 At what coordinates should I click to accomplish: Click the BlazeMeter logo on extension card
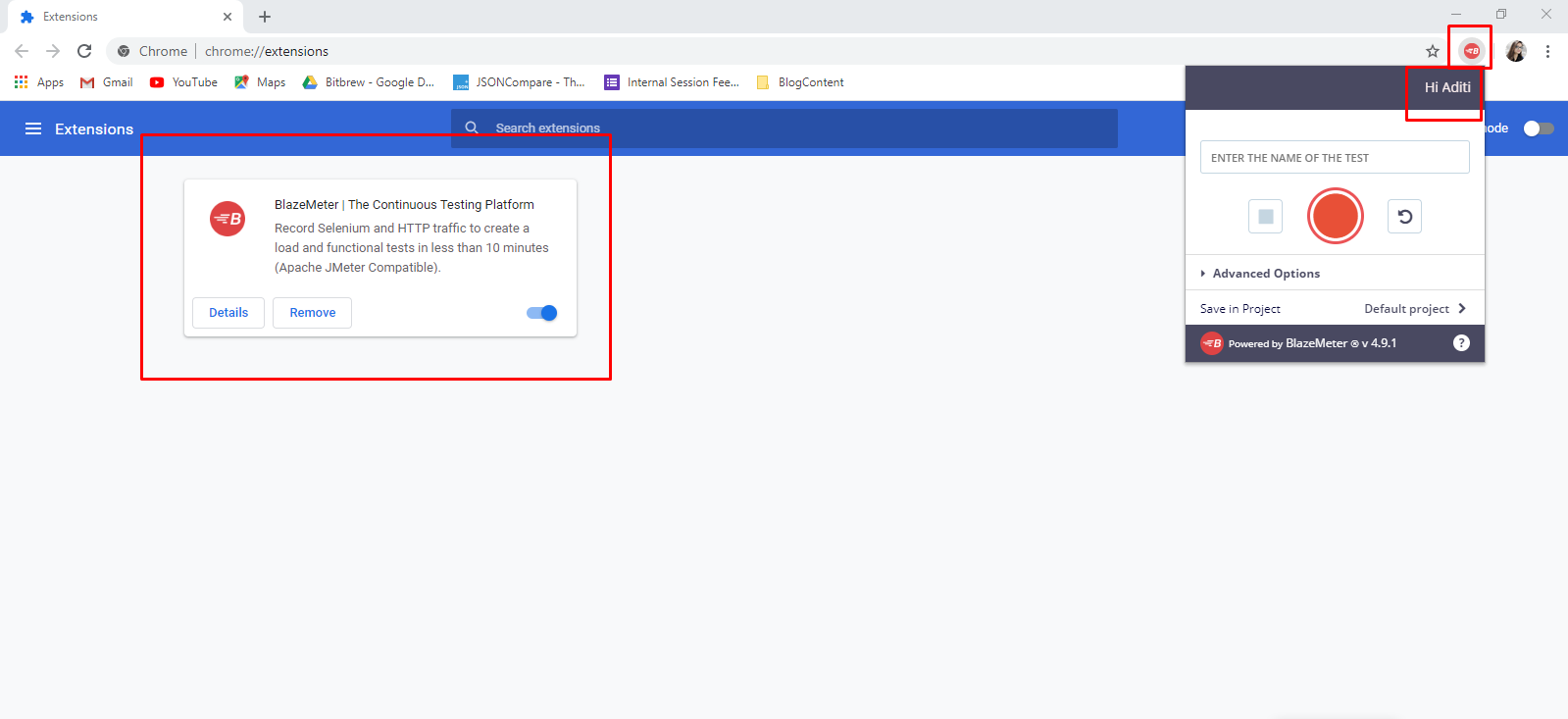[228, 219]
